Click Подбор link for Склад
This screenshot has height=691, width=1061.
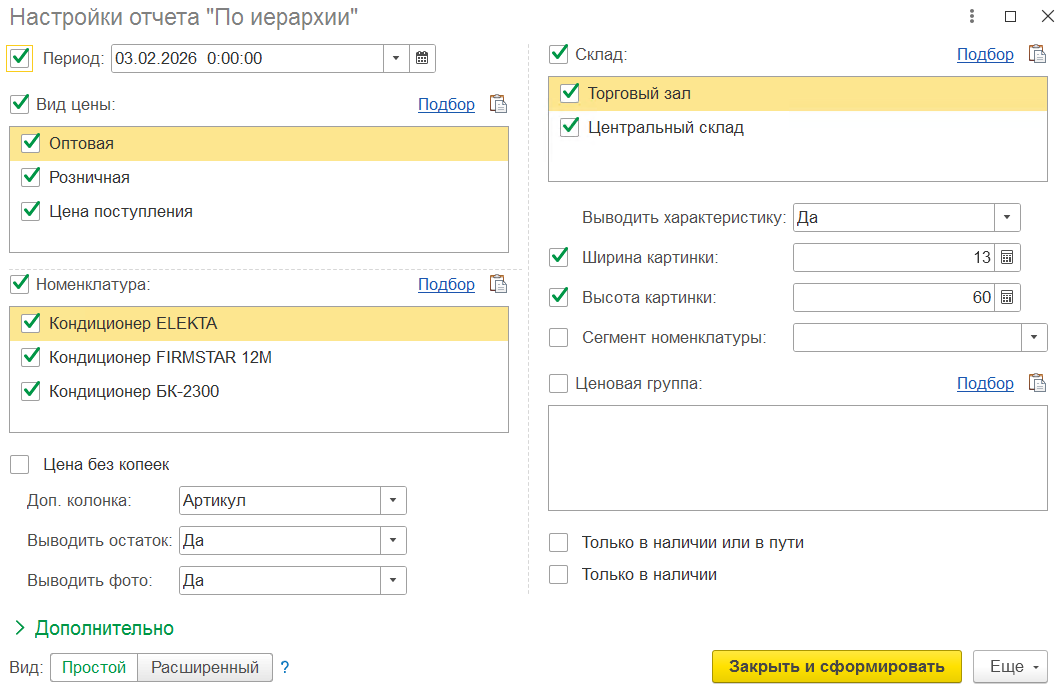[x=985, y=54]
